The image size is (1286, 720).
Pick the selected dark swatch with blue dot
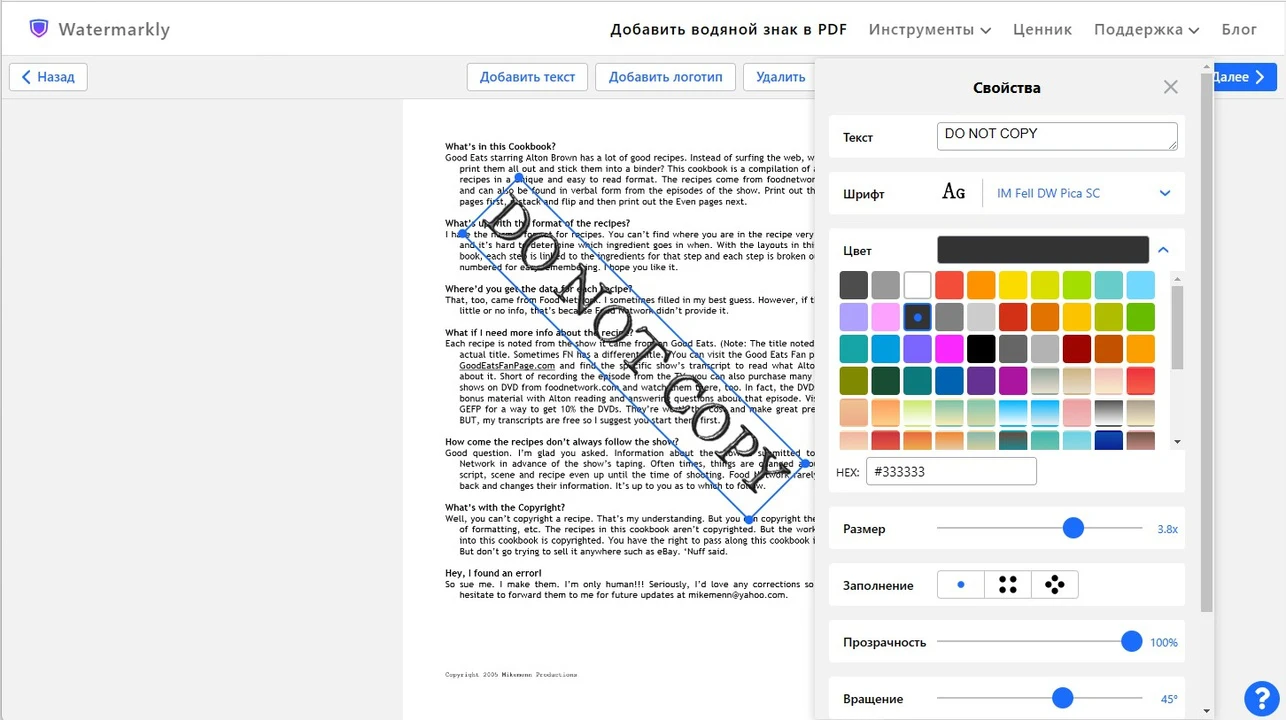pyautogui.click(x=917, y=317)
